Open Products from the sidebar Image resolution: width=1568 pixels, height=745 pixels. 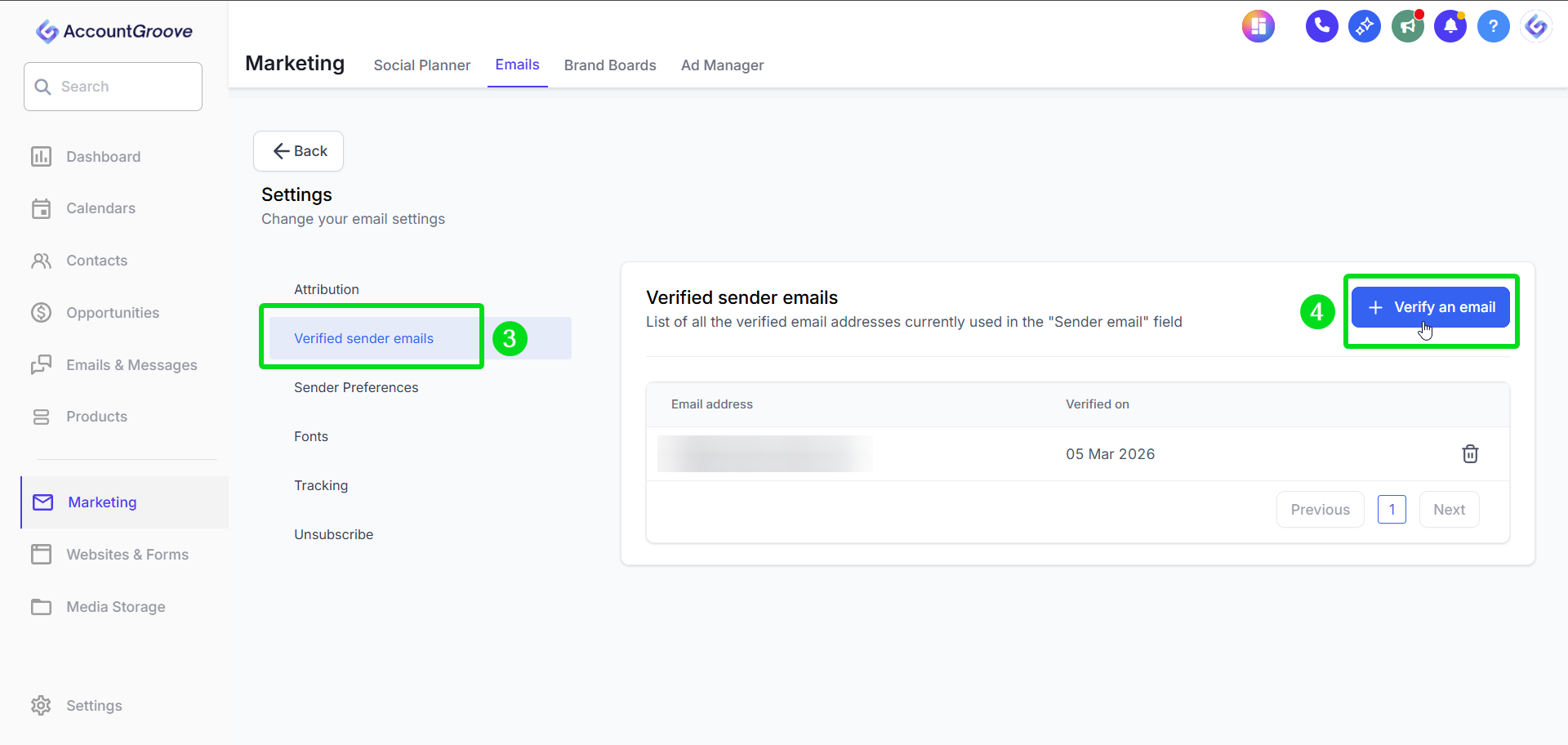click(x=97, y=417)
